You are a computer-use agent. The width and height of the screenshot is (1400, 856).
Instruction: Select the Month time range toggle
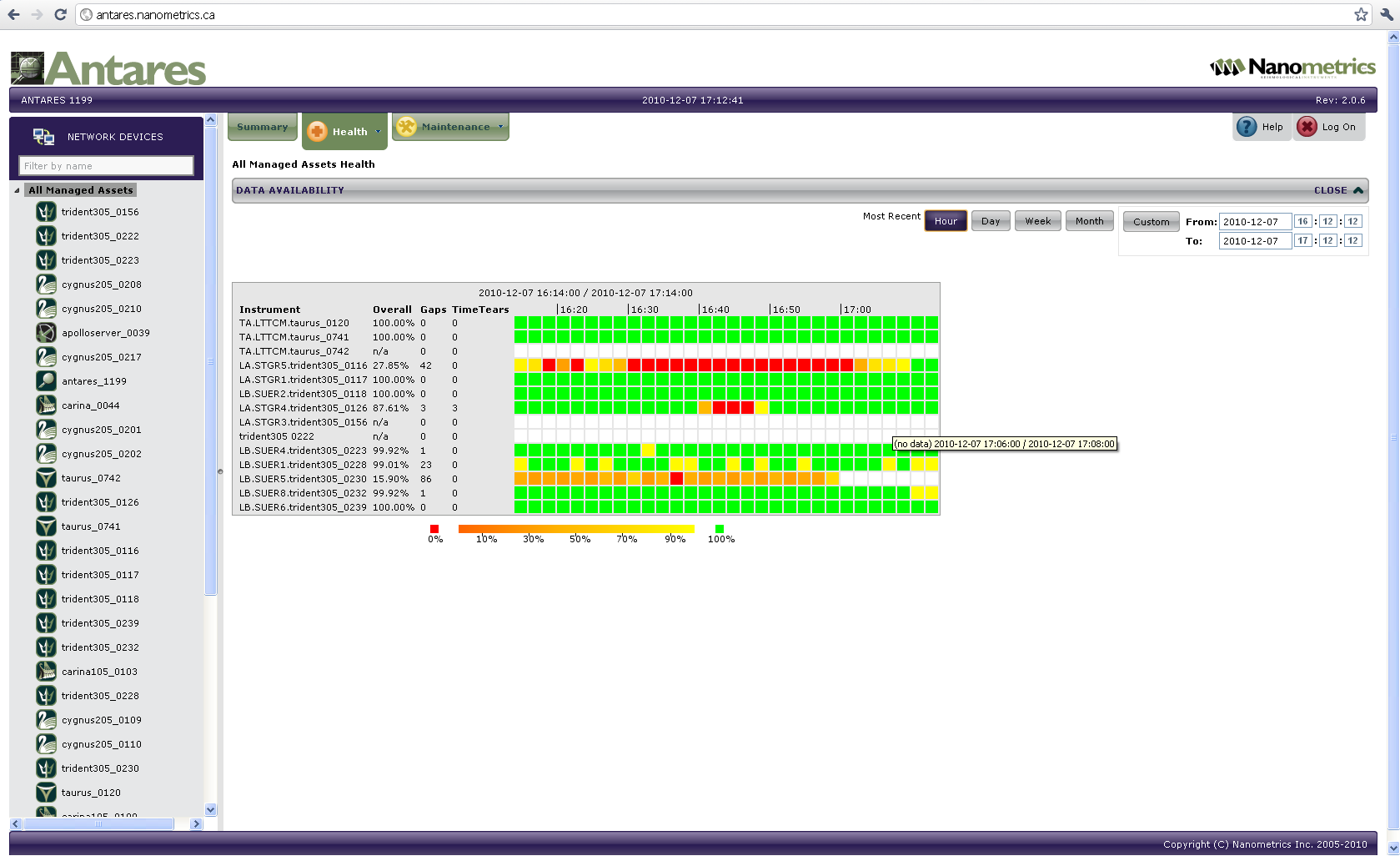tap(1089, 221)
